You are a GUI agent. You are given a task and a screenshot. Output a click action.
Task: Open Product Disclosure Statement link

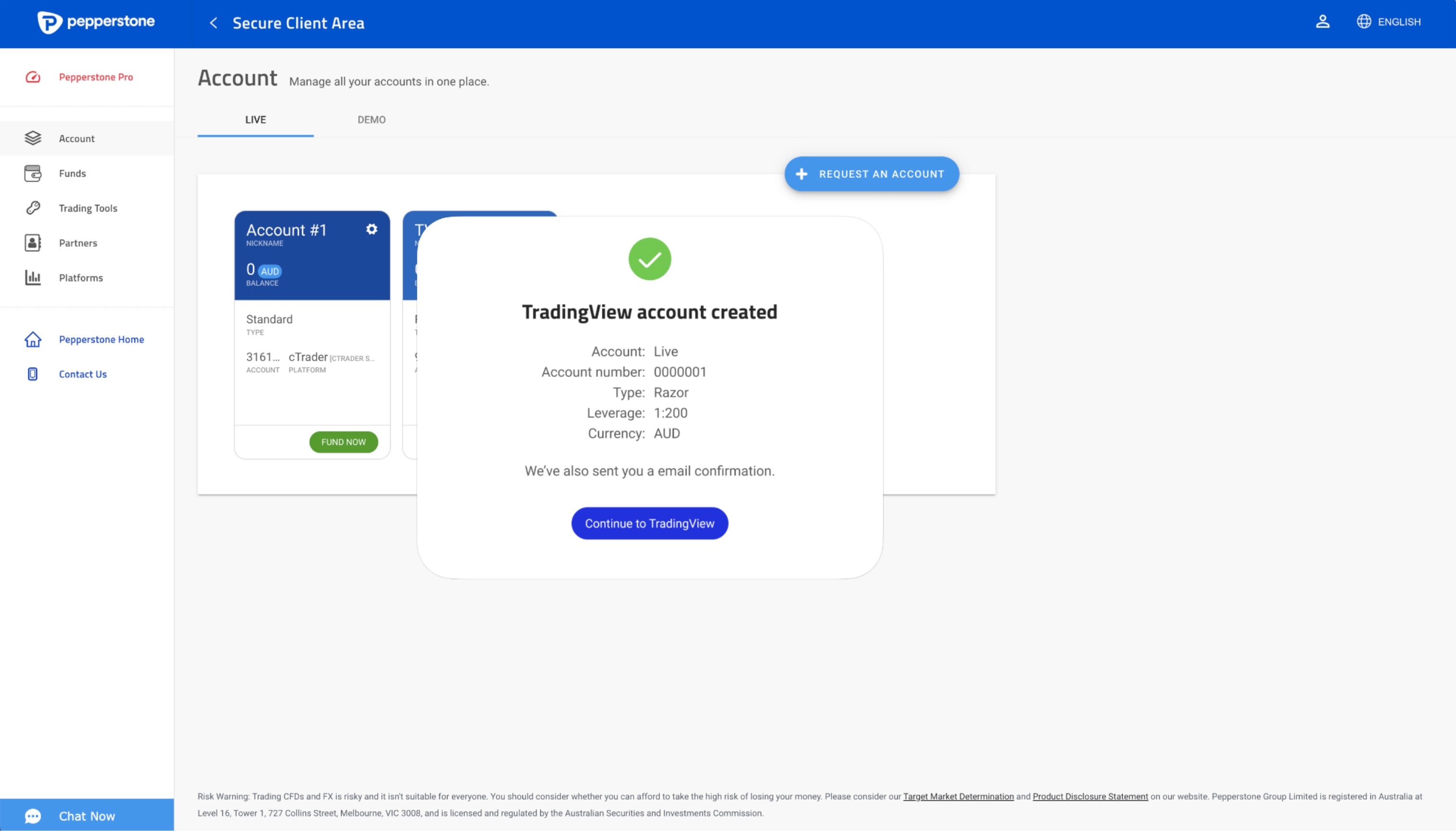coord(1090,796)
